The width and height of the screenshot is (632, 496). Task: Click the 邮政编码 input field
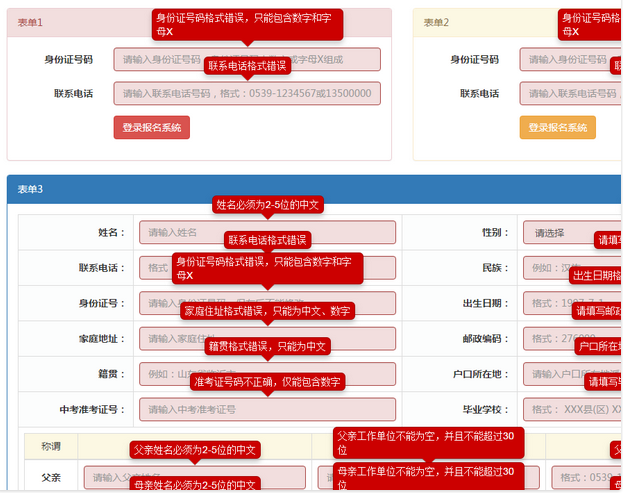[x=545, y=338]
